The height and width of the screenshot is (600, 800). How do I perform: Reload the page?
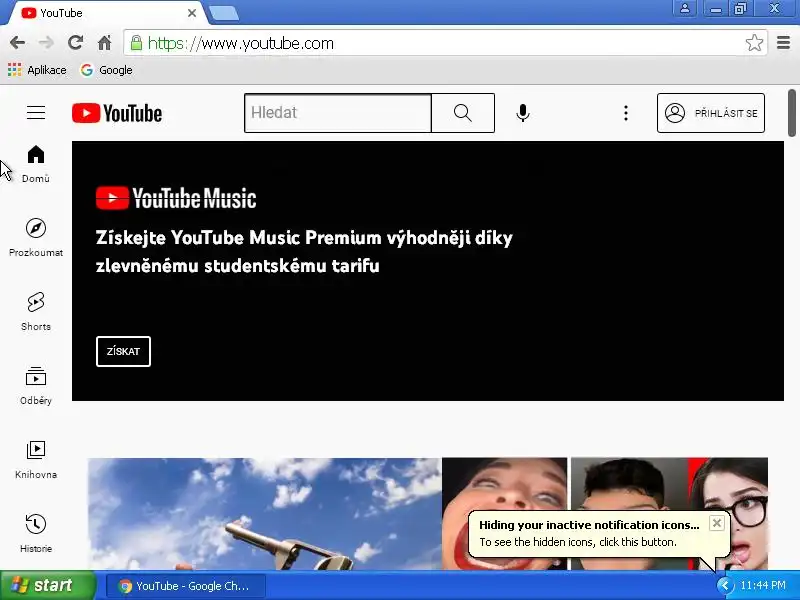coord(76,43)
